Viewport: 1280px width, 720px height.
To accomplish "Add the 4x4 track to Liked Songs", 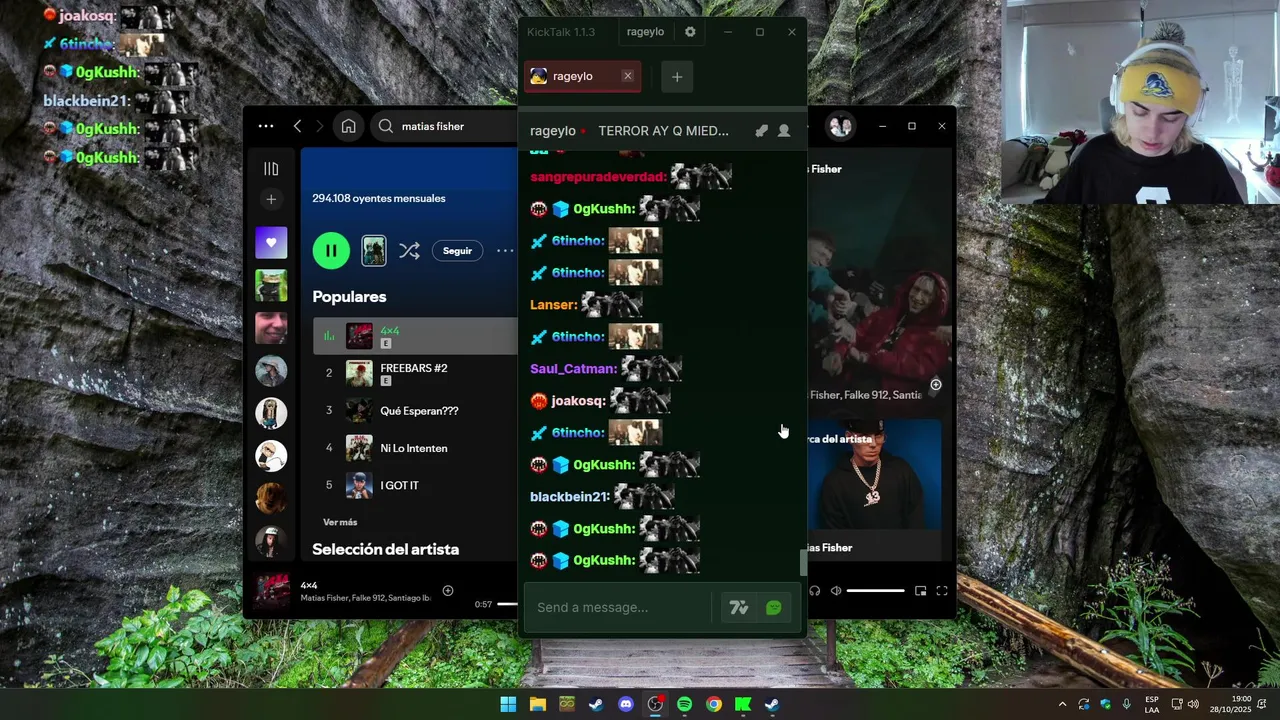I will pyautogui.click(x=448, y=591).
